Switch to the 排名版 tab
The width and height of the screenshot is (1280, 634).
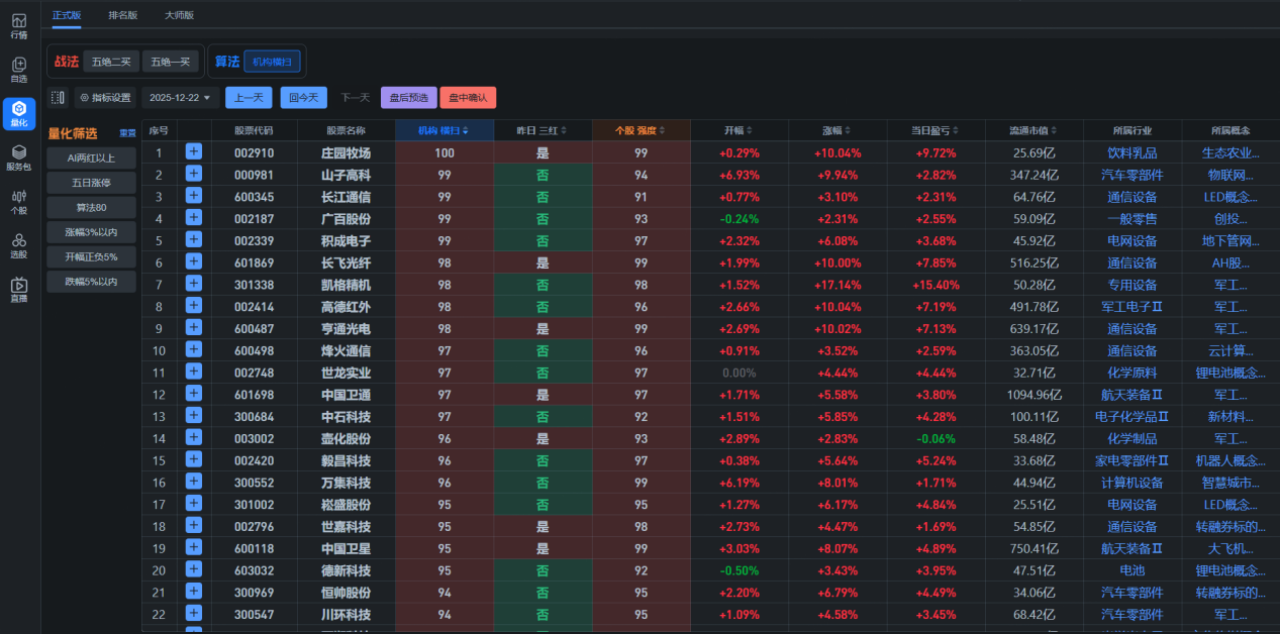click(123, 15)
